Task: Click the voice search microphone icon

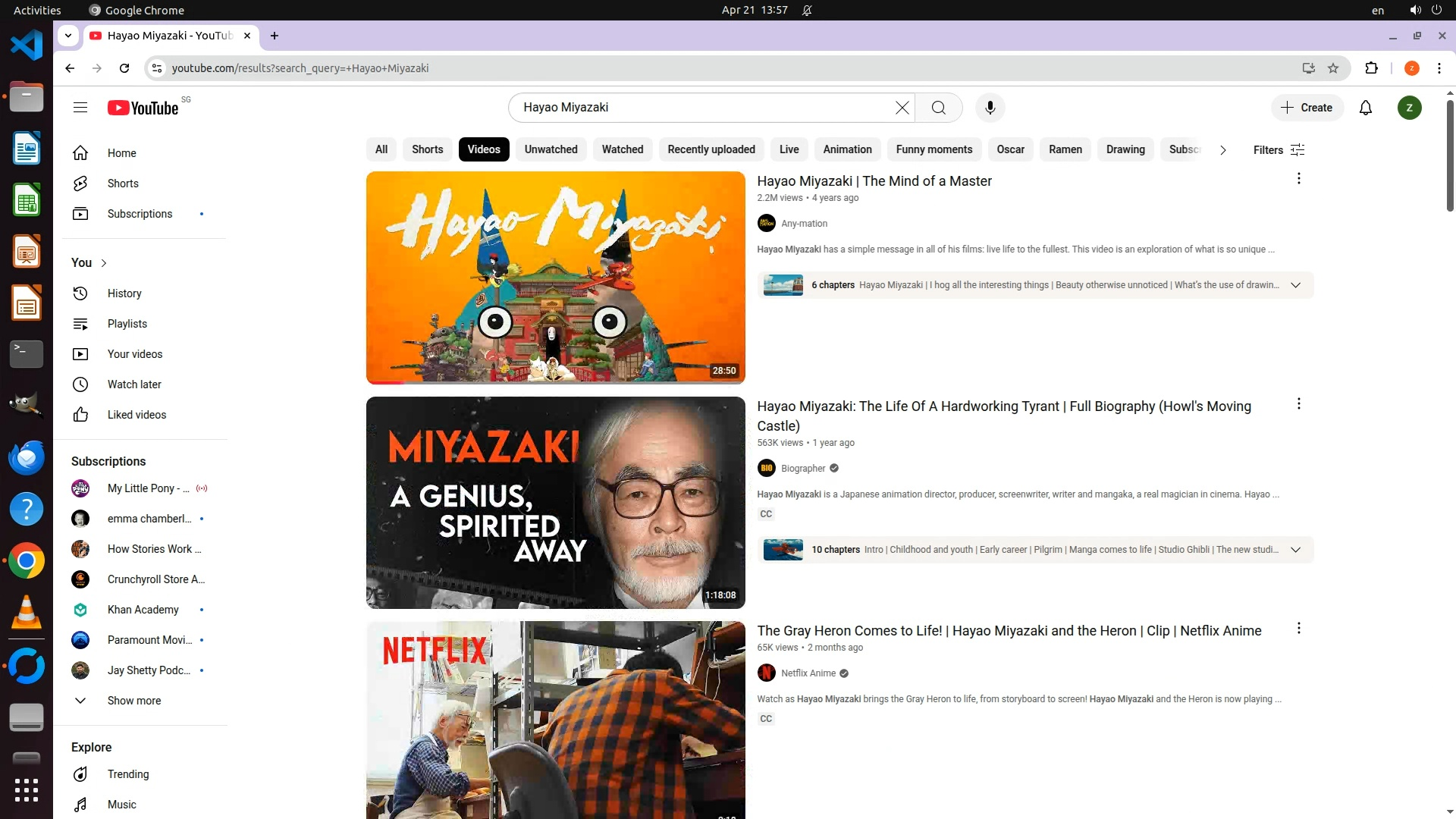Action: tap(990, 108)
